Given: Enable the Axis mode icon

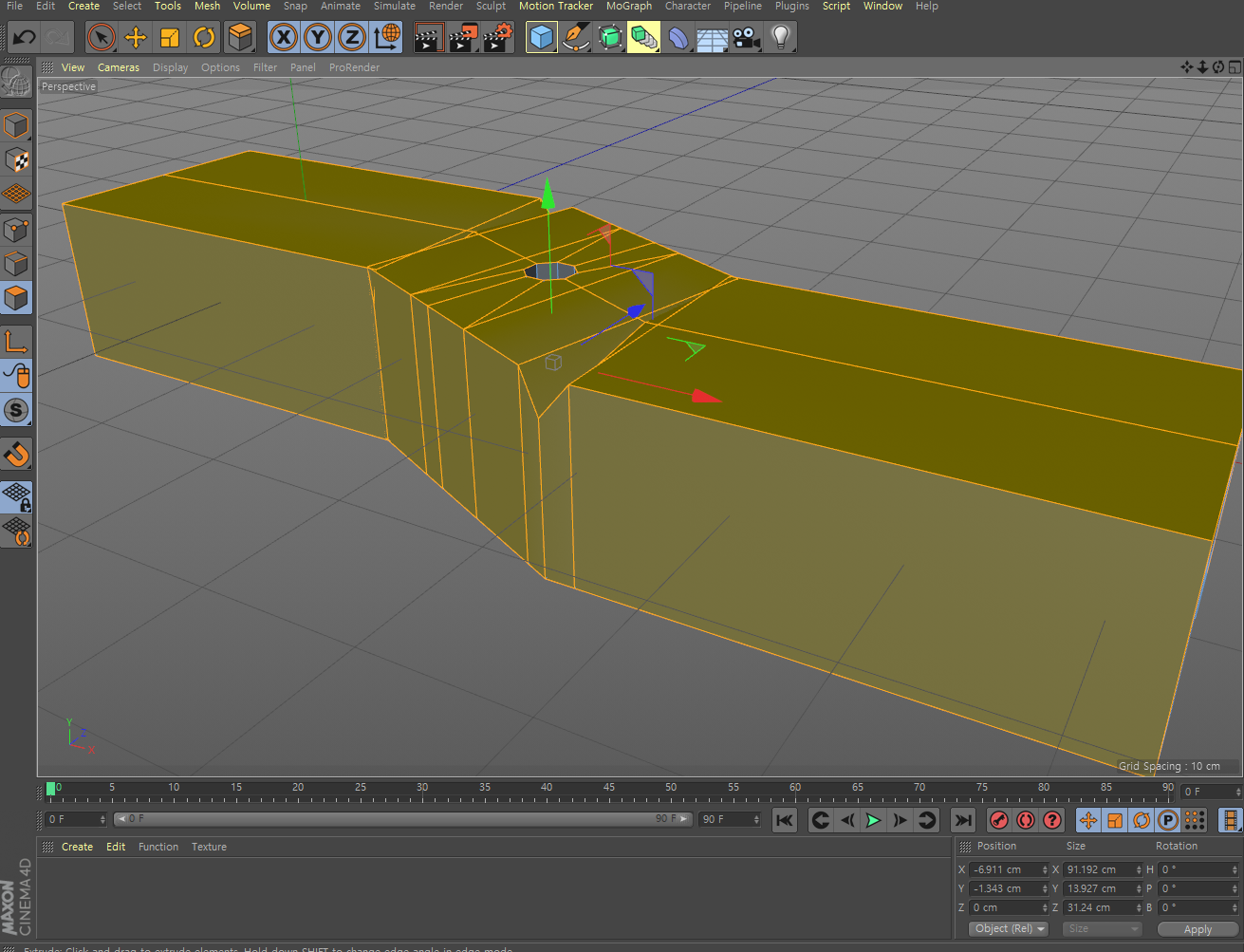Looking at the screenshot, I should coord(17,342).
